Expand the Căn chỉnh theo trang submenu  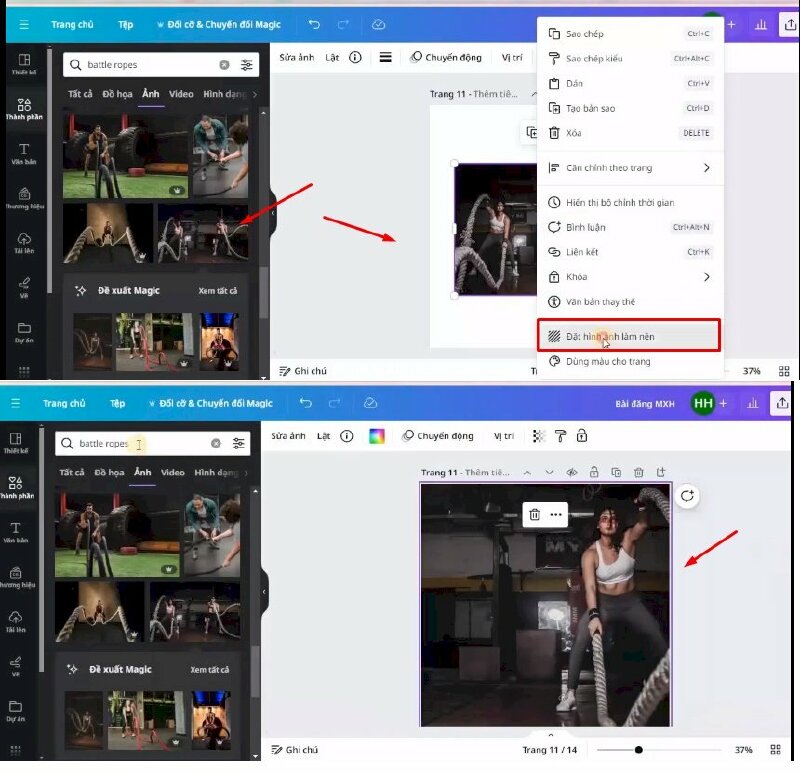click(x=706, y=168)
